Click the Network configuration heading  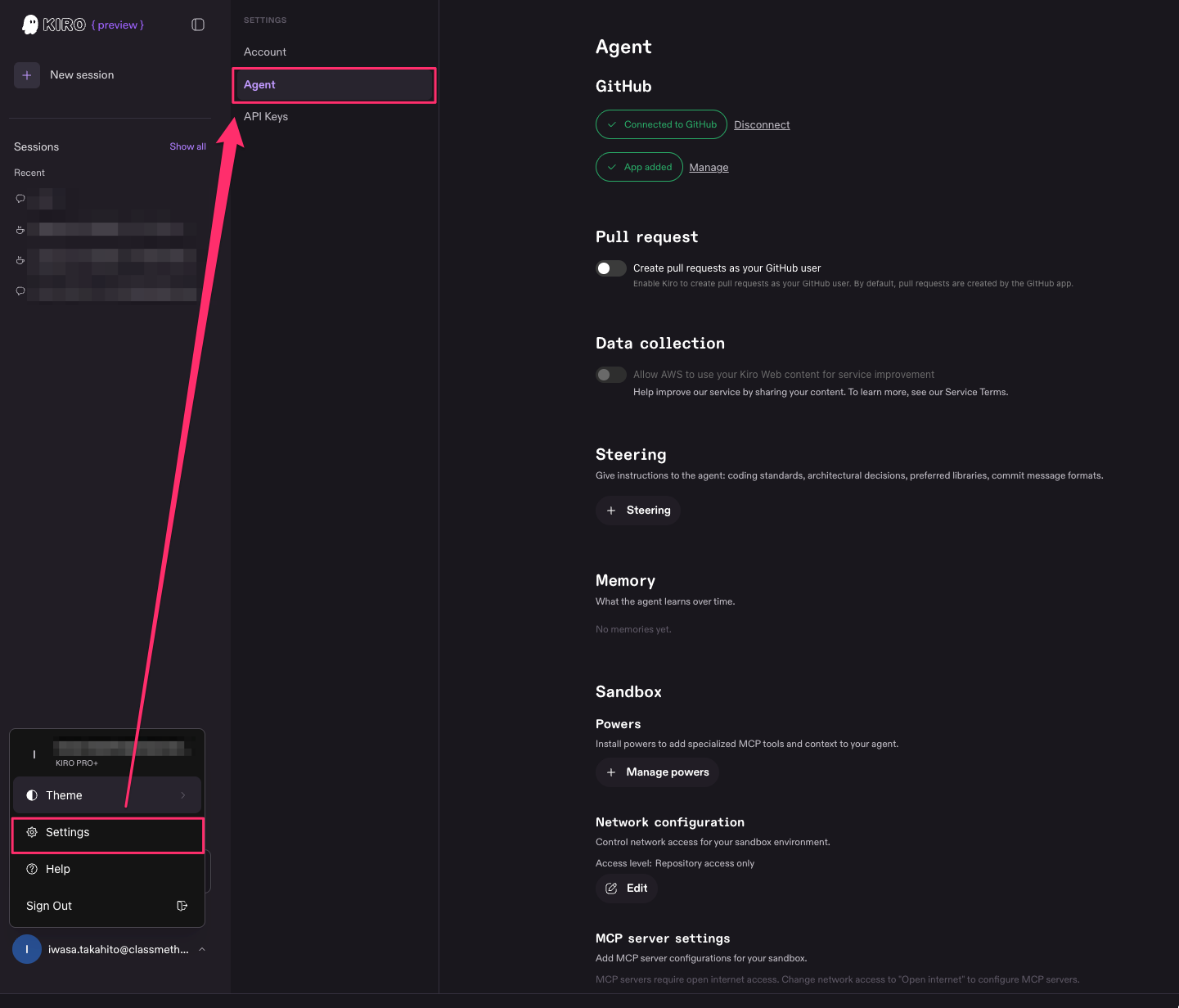coord(670,822)
